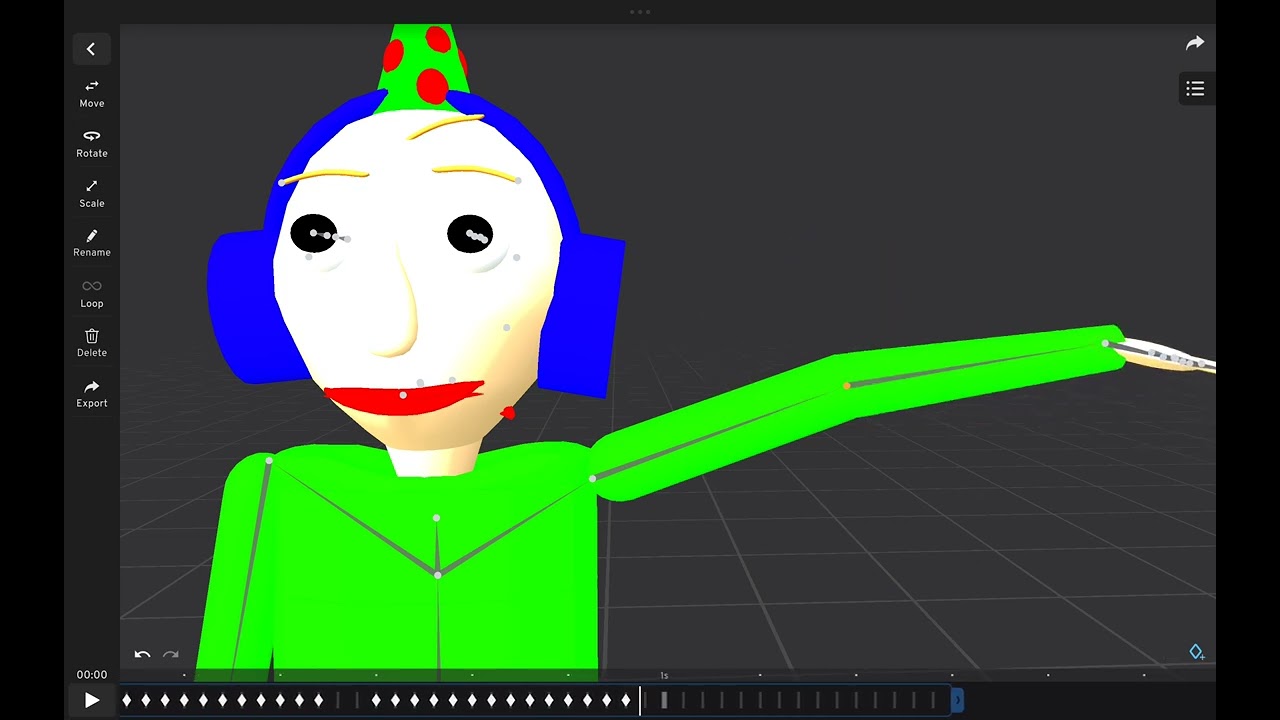The width and height of the screenshot is (1280, 720).
Task: Open the list panel icon
Action: [1195, 89]
